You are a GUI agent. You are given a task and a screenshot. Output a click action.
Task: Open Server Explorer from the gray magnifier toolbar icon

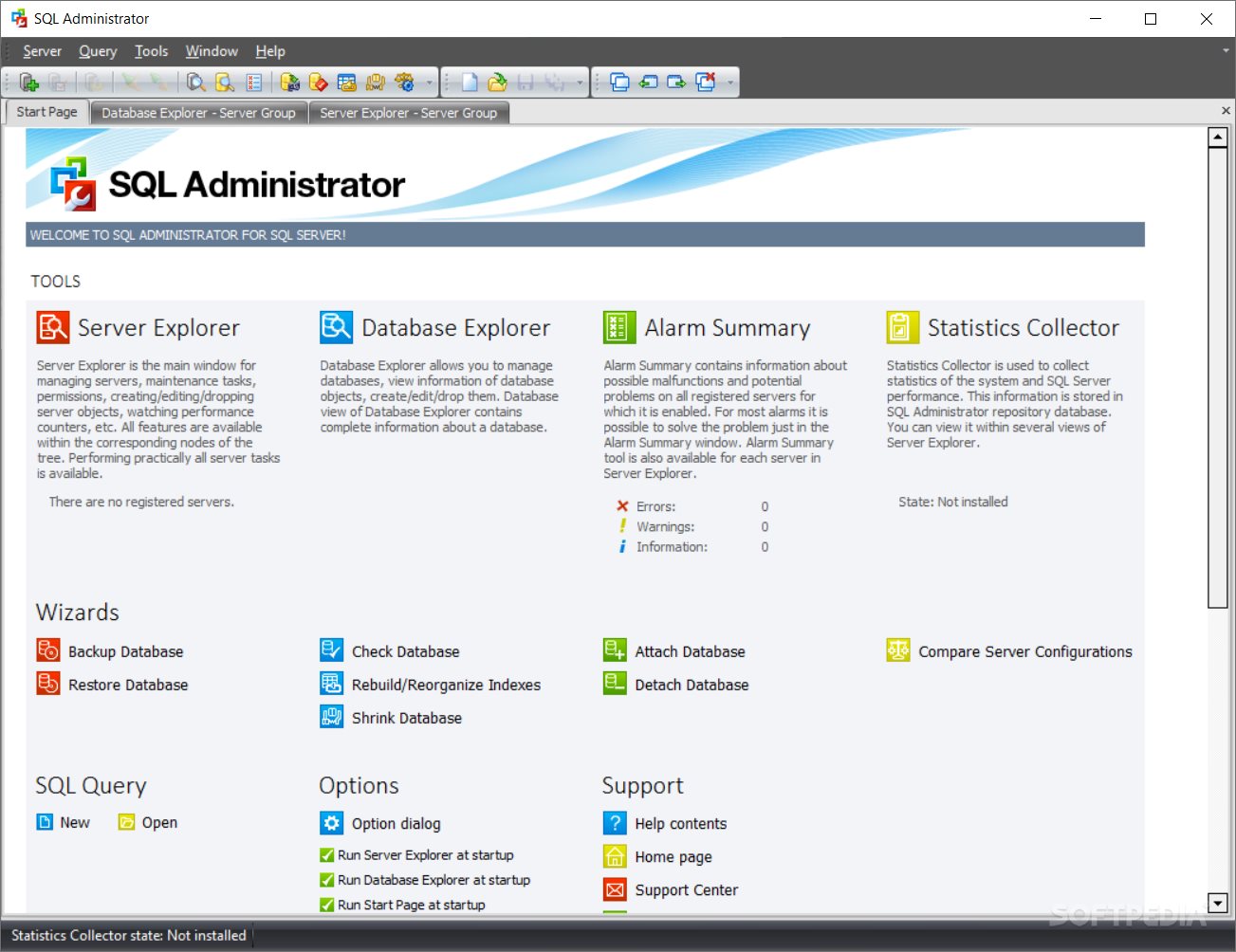coord(196,82)
